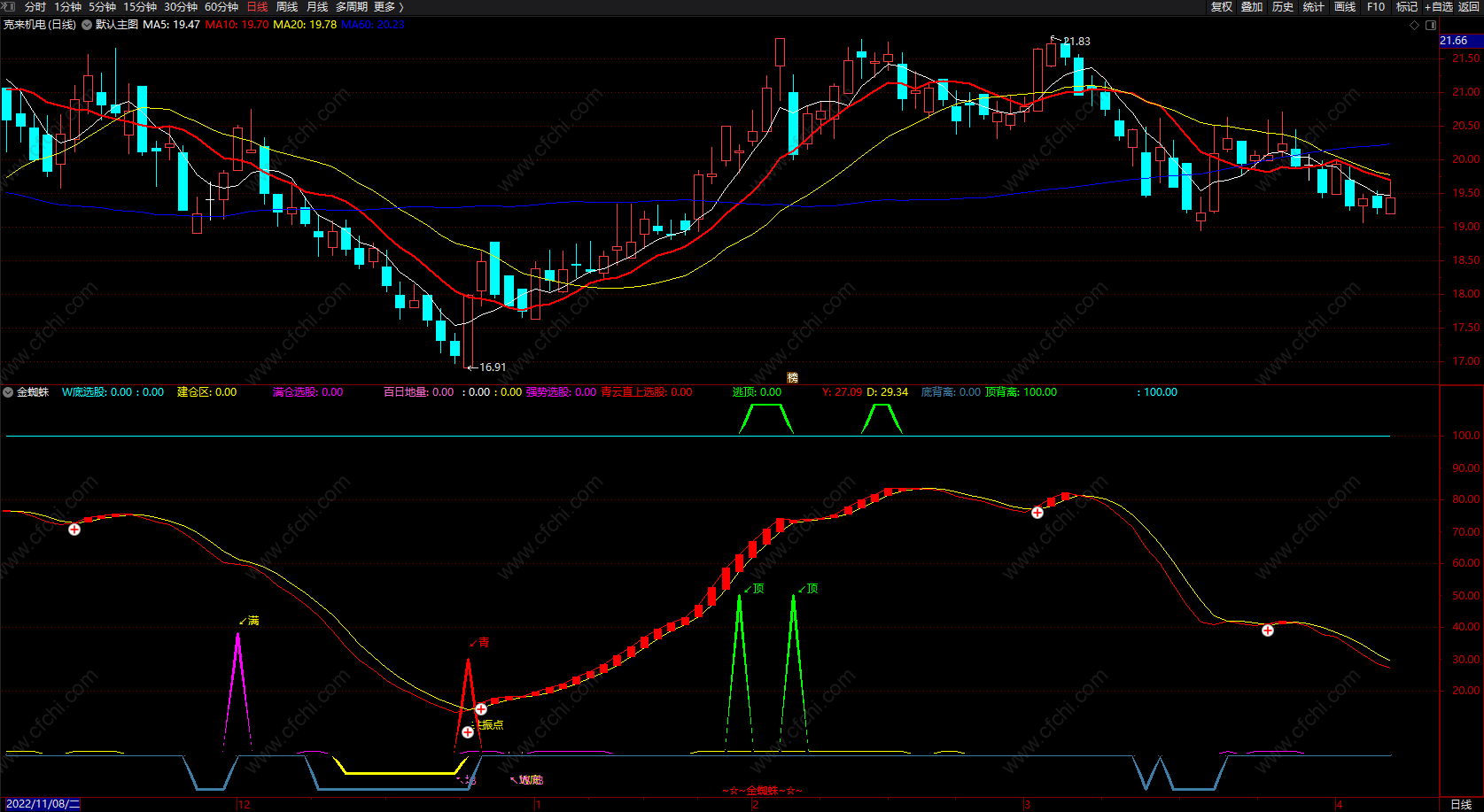Viewport: 1484px width, 812px height.
Task: Click 返回 to go back
Action: 1469,7
